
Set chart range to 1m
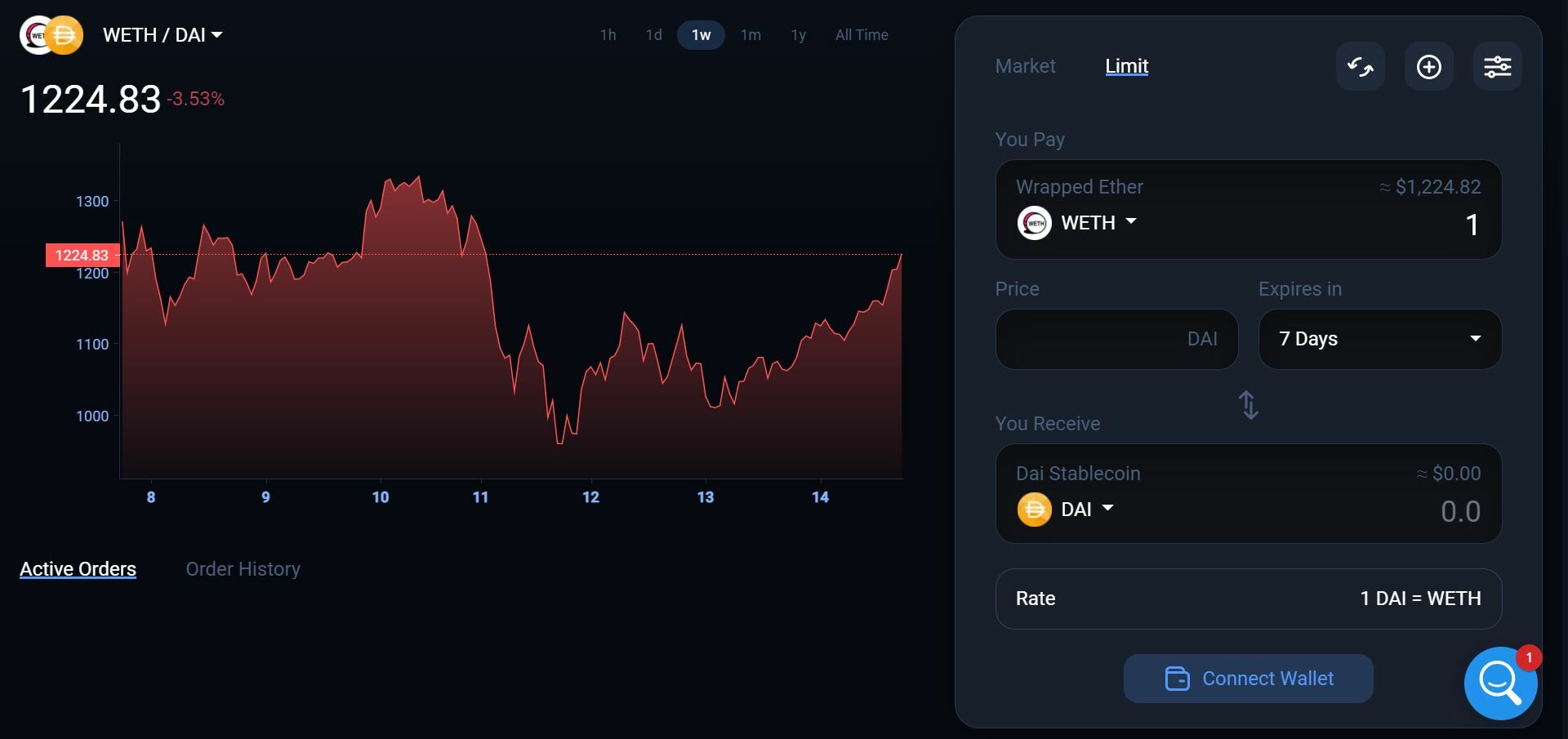751,35
